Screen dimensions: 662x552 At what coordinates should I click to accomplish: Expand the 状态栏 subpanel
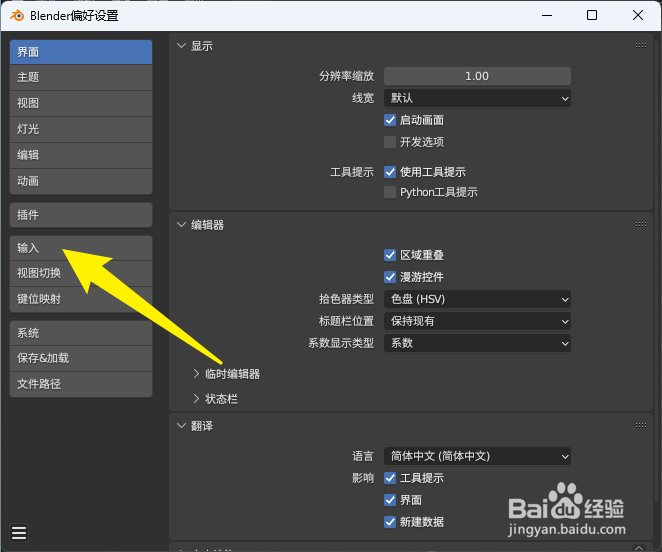tap(196, 399)
